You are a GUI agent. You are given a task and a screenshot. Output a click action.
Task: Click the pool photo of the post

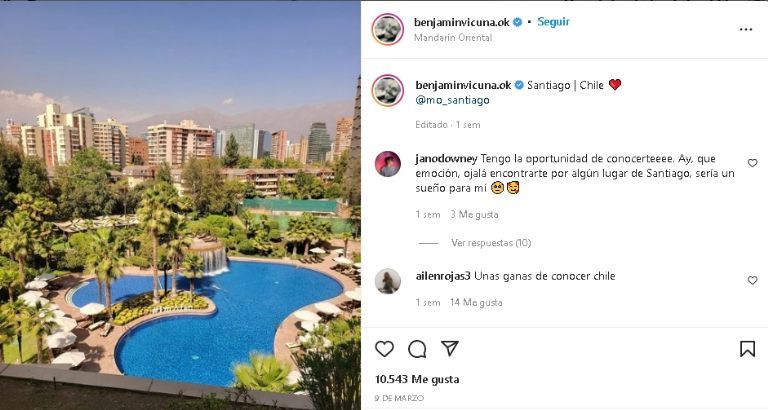[180, 205]
